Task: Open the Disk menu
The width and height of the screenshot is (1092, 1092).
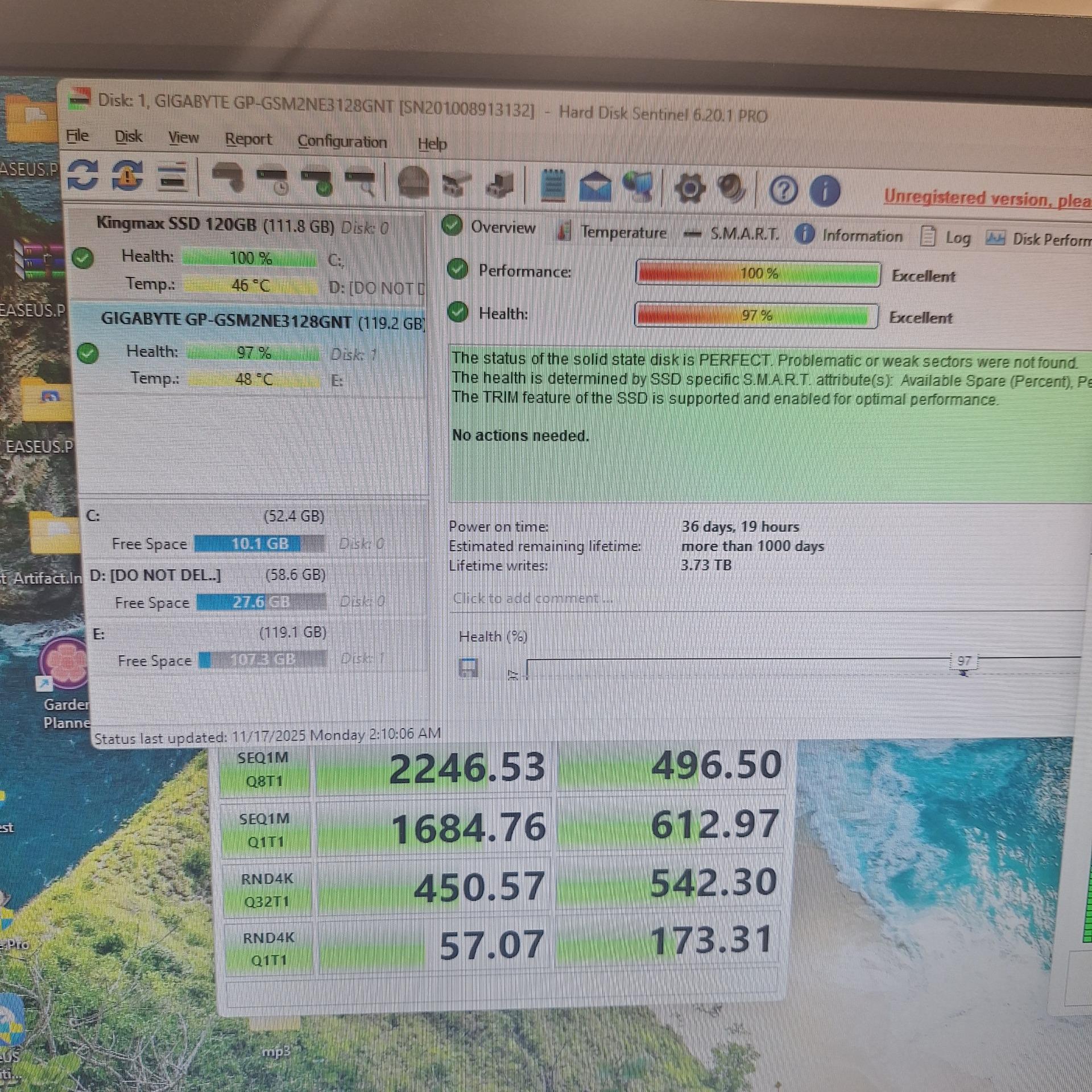Action: pos(128,136)
